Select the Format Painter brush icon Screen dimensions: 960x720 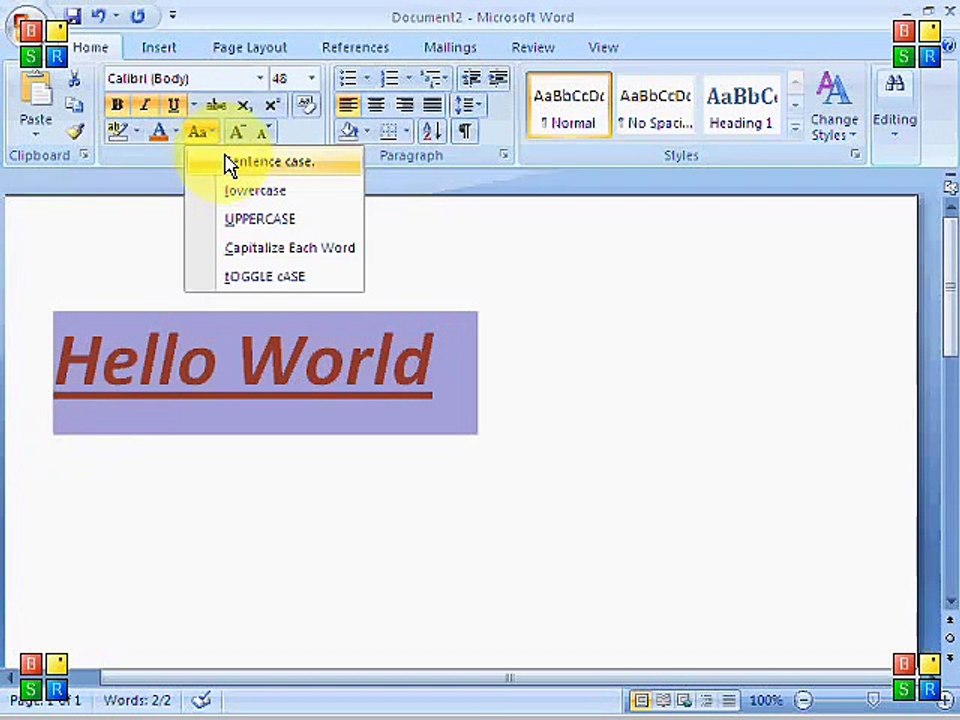pyautogui.click(x=75, y=131)
